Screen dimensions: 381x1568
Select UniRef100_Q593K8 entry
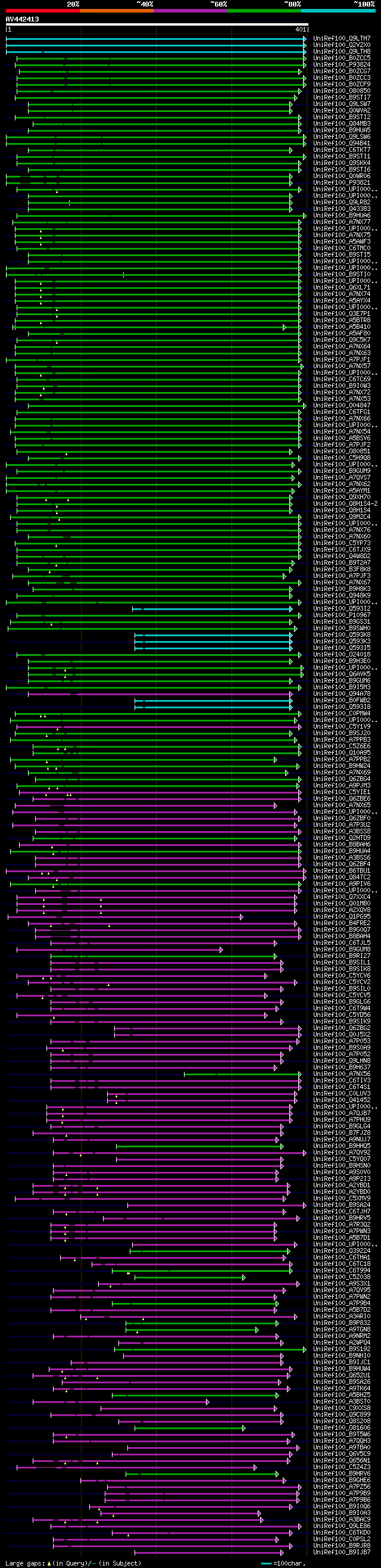click(342, 635)
